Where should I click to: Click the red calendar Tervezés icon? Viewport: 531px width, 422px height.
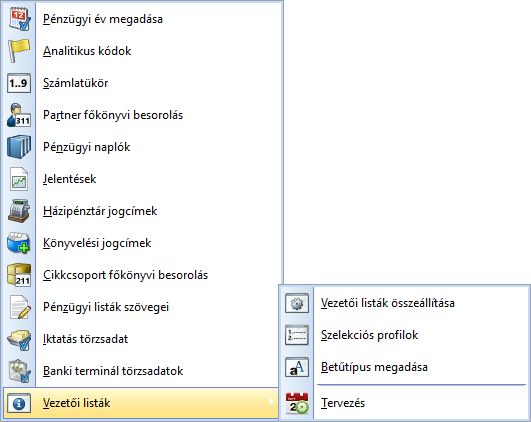tap(297, 403)
